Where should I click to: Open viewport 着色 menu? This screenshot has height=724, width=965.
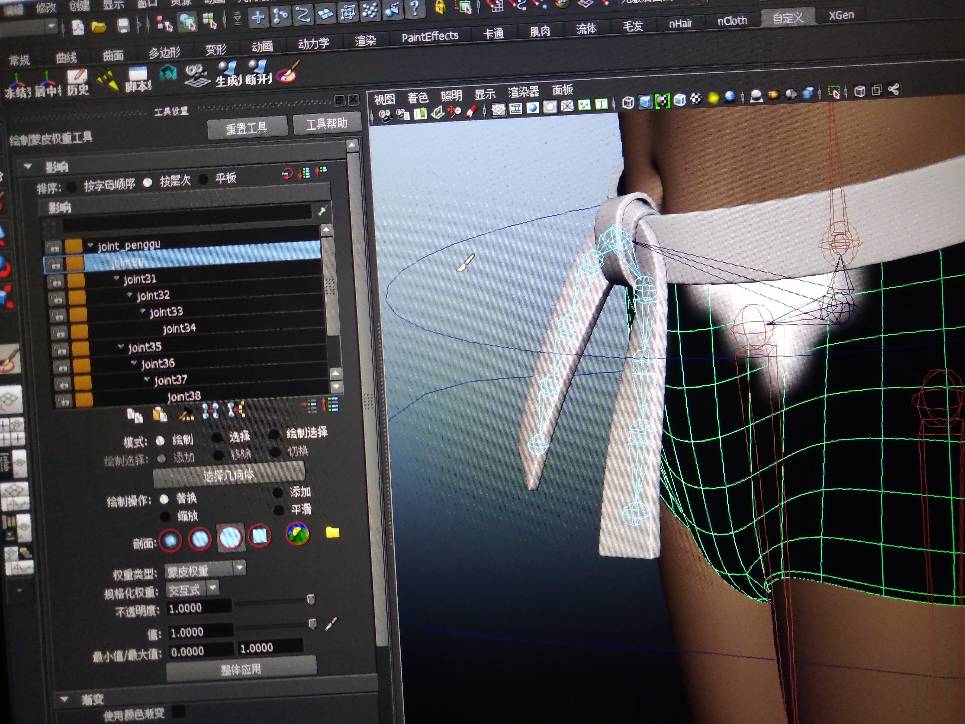click(x=417, y=98)
